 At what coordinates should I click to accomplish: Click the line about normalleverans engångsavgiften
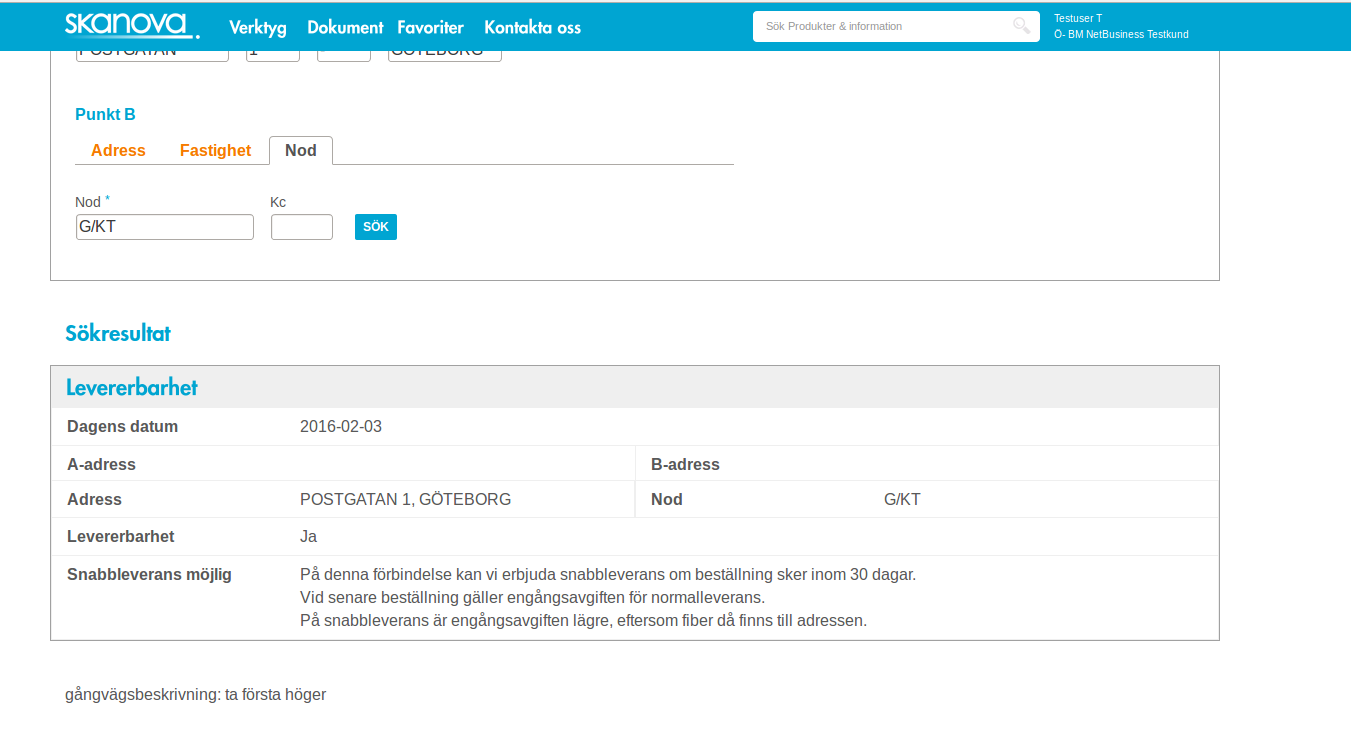[532, 598]
